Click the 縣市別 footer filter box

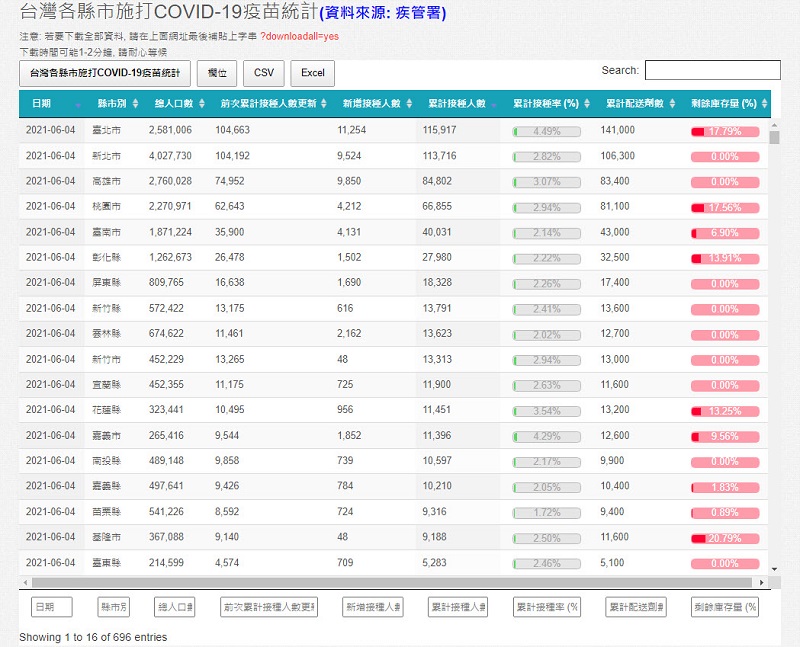coord(113,607)
